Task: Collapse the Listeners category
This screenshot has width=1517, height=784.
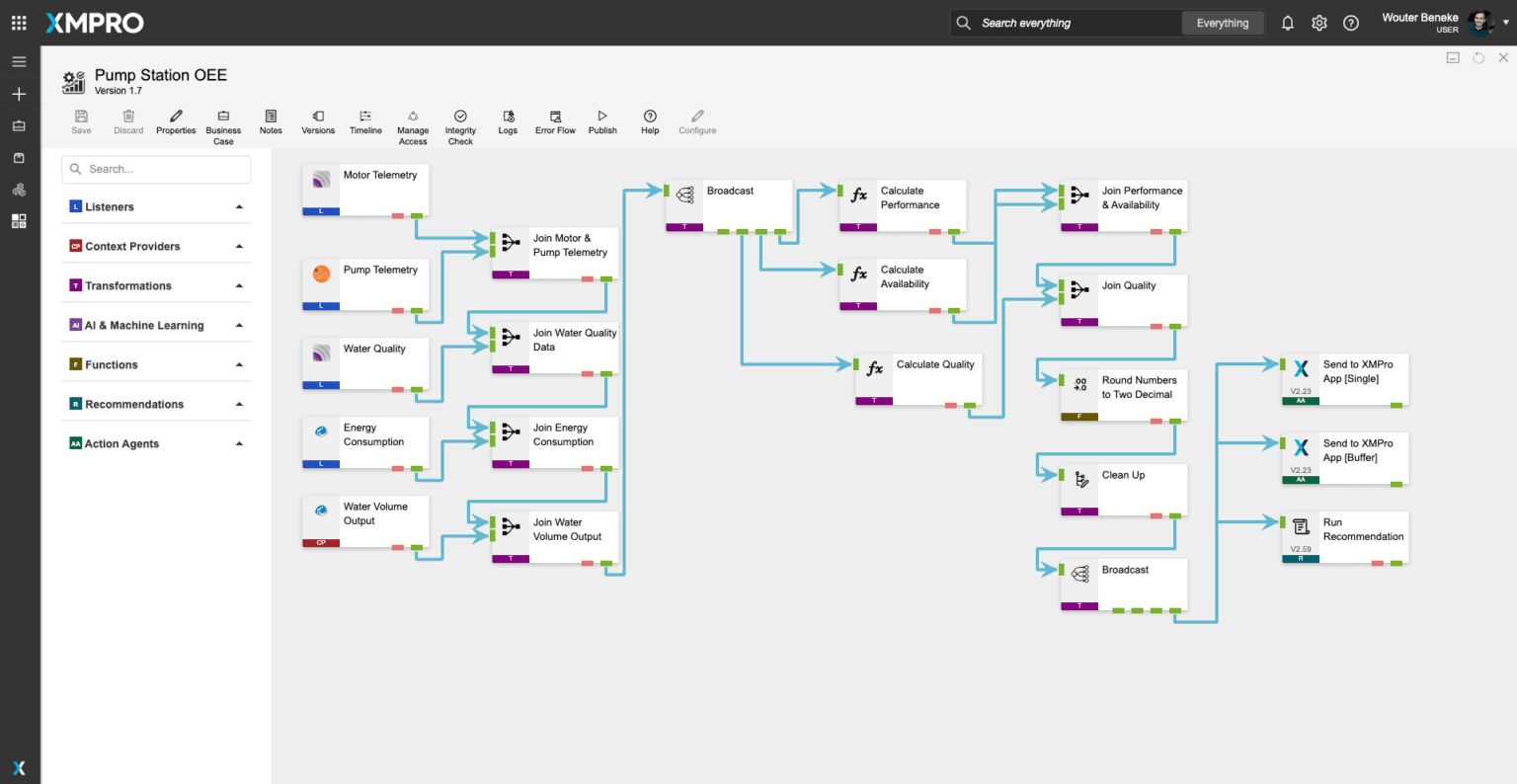Action: 239,207
